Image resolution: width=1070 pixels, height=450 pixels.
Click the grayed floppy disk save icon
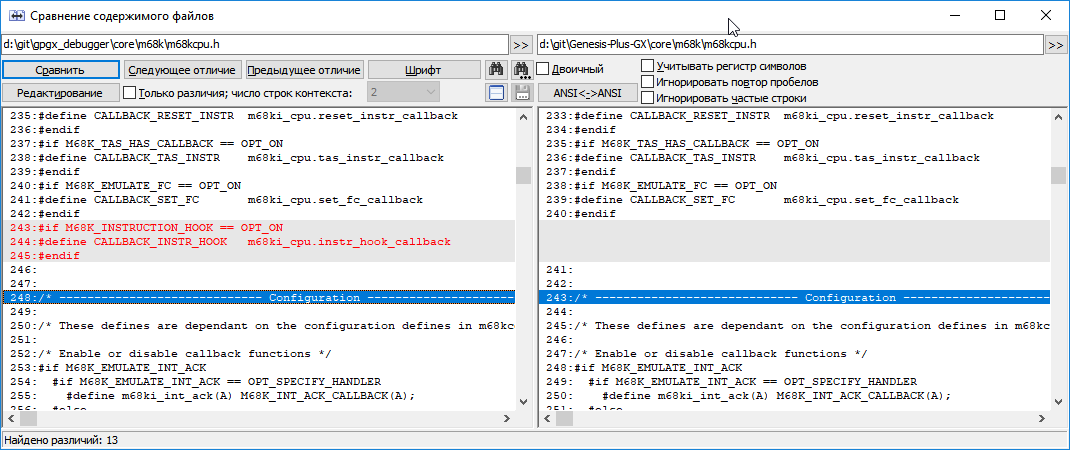click(x=522, y=92)
